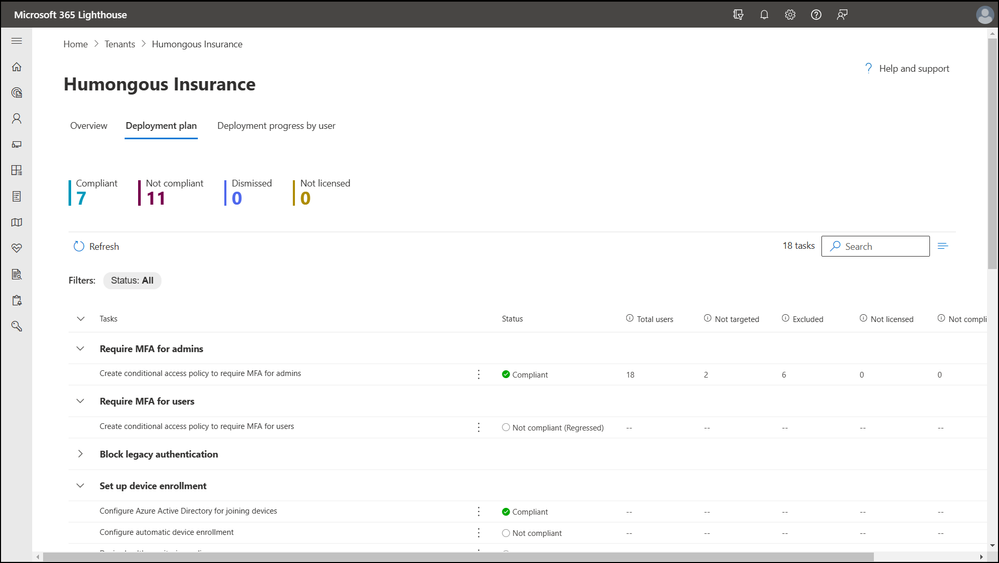Click the help question mark icon
This screenshot has width=999, height=563.
[x=816, y=15]
